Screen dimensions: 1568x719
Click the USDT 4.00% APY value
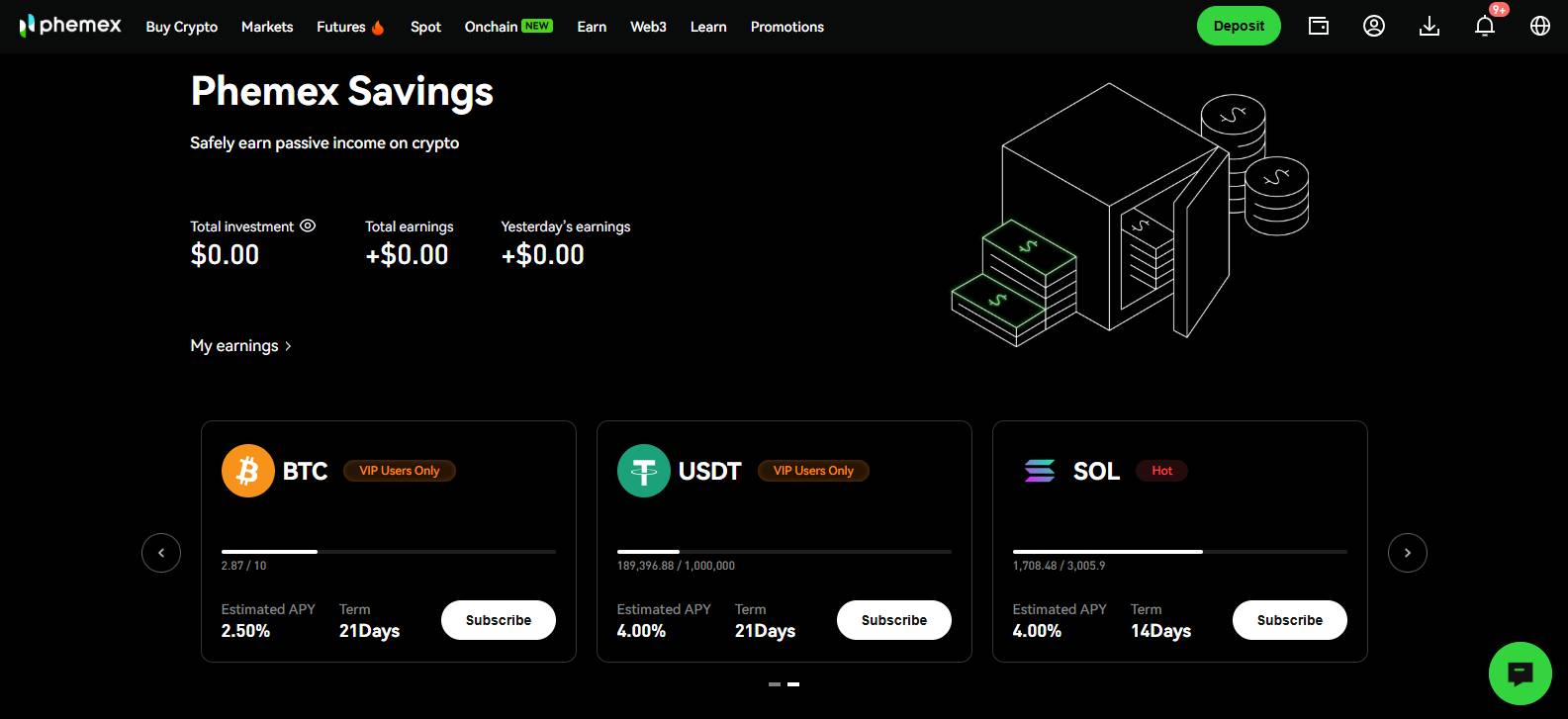pos(641,631)
